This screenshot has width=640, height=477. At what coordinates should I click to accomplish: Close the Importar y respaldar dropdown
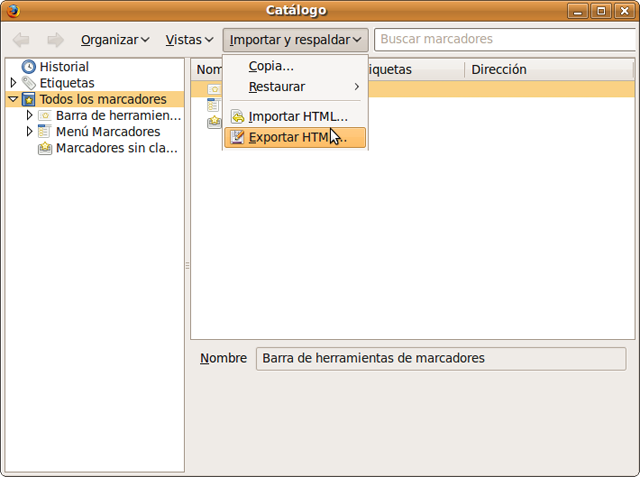[x=296, y=40]
